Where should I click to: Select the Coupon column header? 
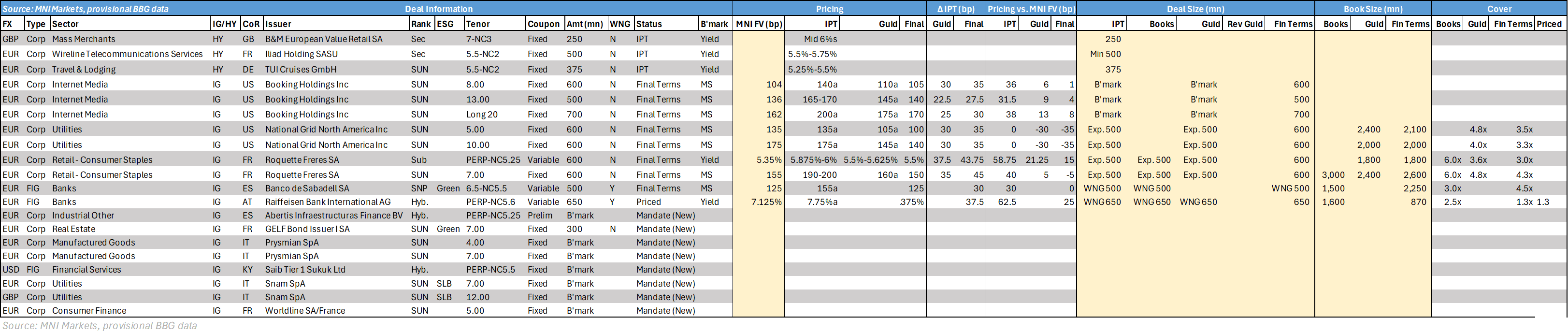(x=544, y=24)
